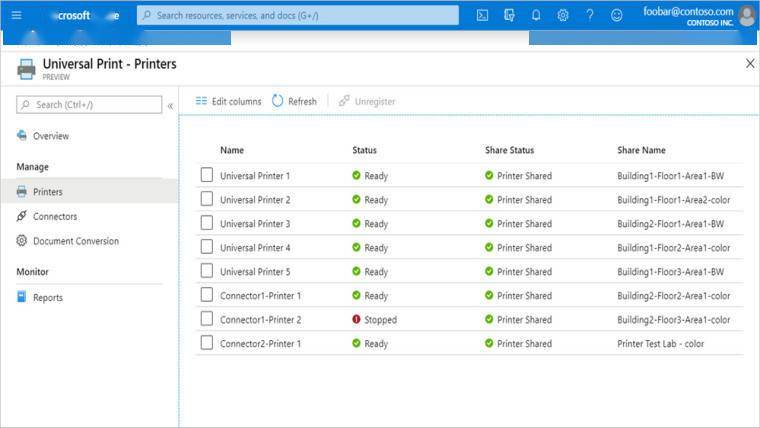
Task: Open the help question mark icon
Action: coord(590,15)
